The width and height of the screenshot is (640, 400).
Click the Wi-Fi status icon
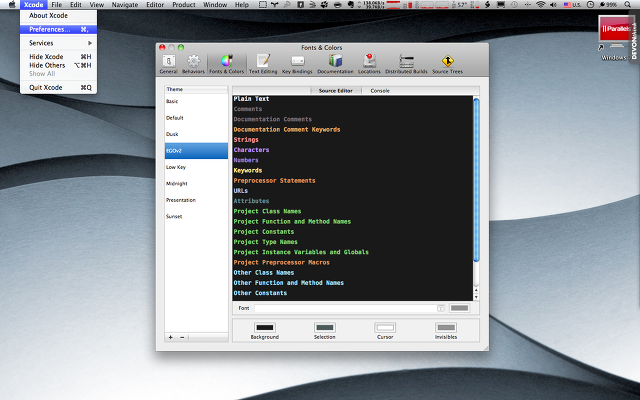click(540, 5)
